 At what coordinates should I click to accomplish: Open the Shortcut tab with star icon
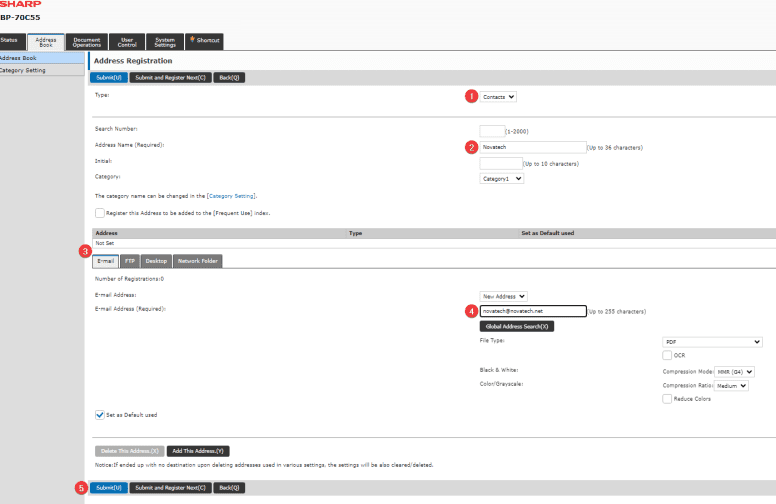point(204,41)
